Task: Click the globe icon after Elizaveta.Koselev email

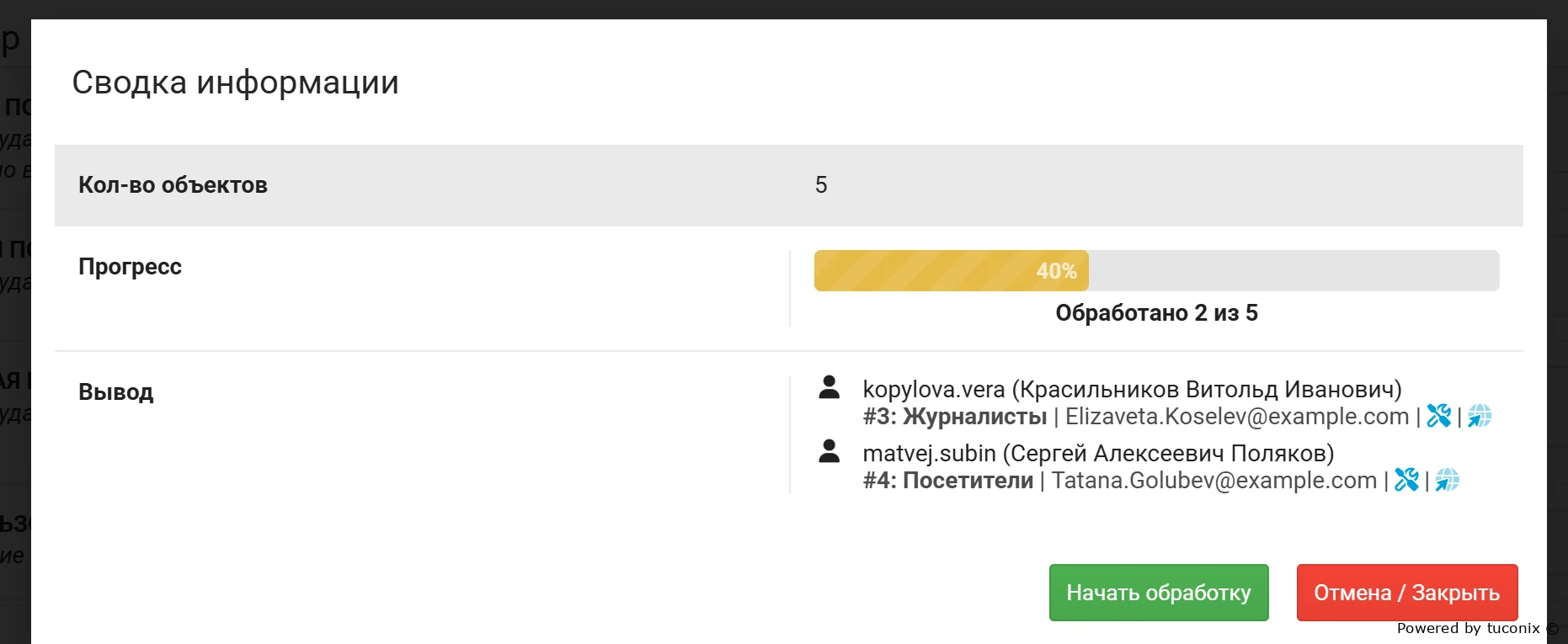Action: 1480,416
